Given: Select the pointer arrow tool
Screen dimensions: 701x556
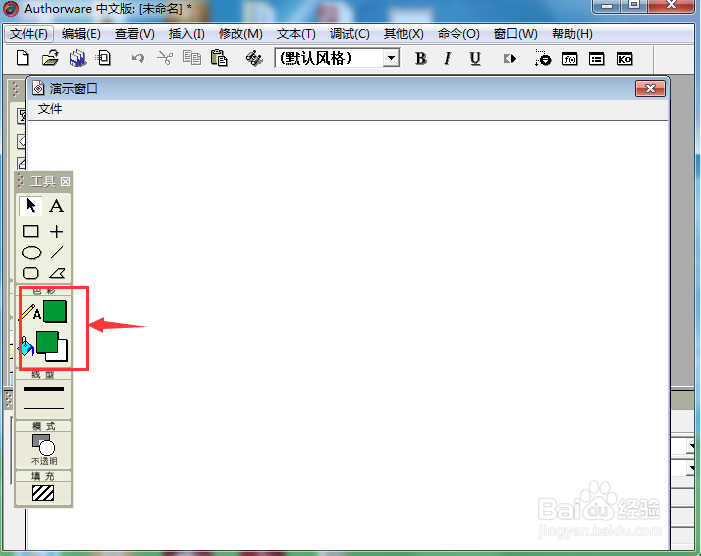Looking at the screenshot, I should 31,206.
